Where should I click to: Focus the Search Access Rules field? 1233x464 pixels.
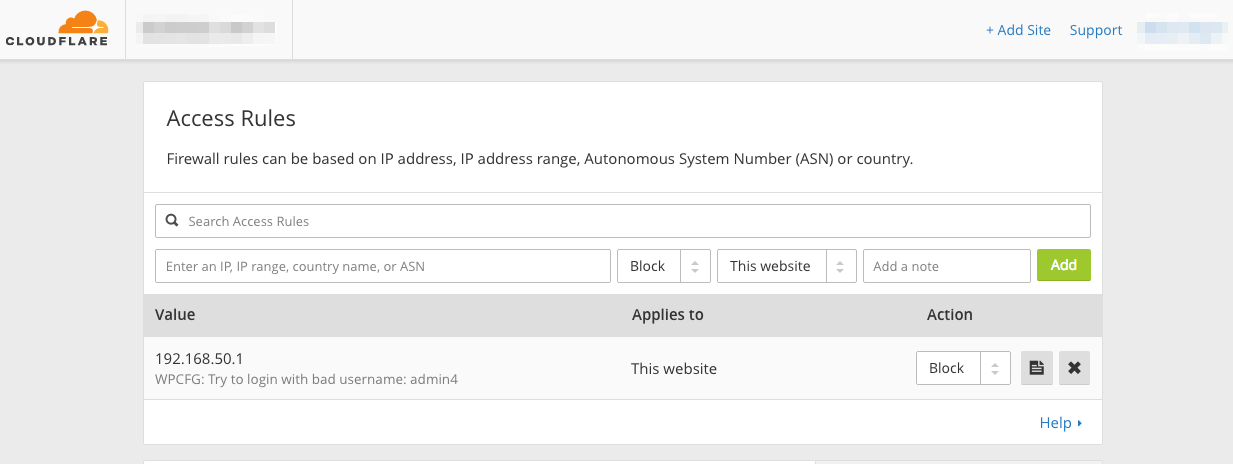623,221
